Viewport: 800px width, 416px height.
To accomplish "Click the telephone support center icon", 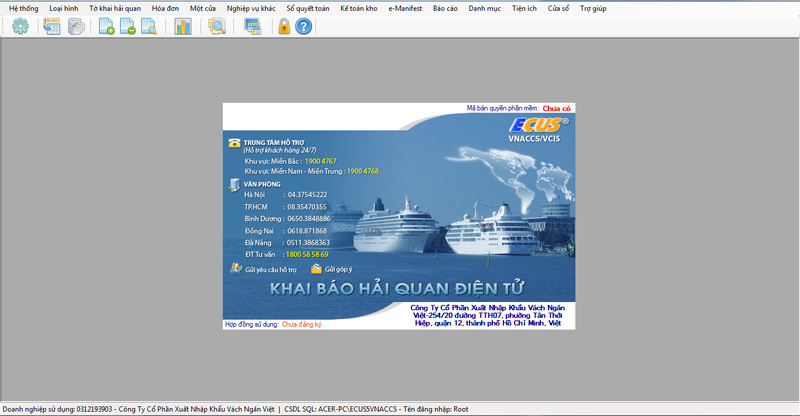I will tap(234, 143).
